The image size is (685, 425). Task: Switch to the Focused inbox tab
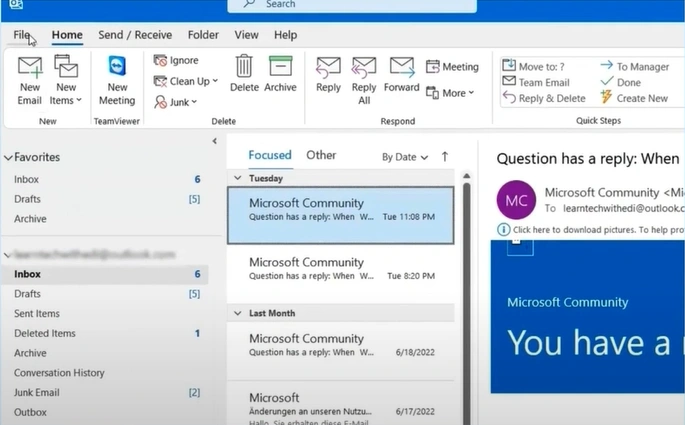click(x=270, y=155)
